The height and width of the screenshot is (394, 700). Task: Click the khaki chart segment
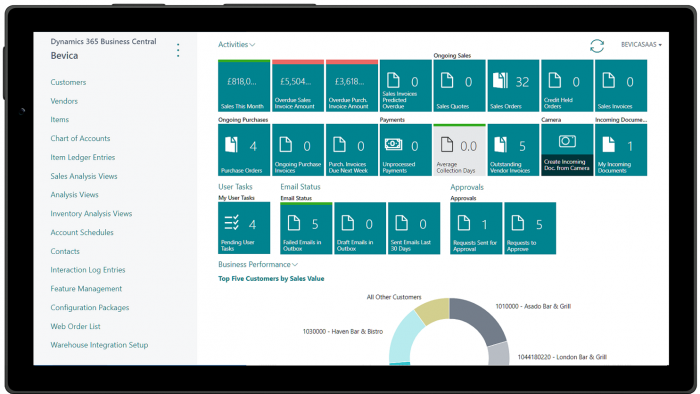434,310
